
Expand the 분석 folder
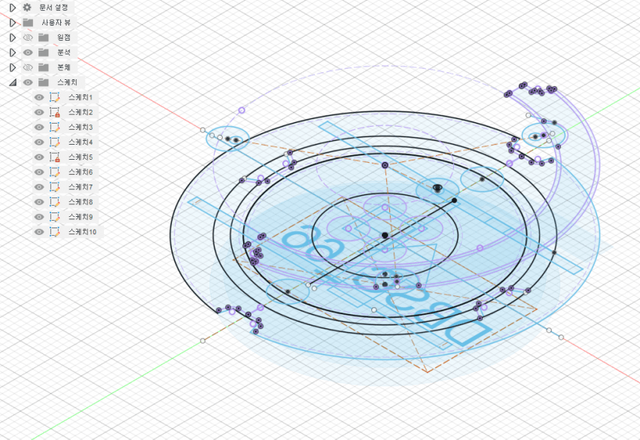[12, 52]
